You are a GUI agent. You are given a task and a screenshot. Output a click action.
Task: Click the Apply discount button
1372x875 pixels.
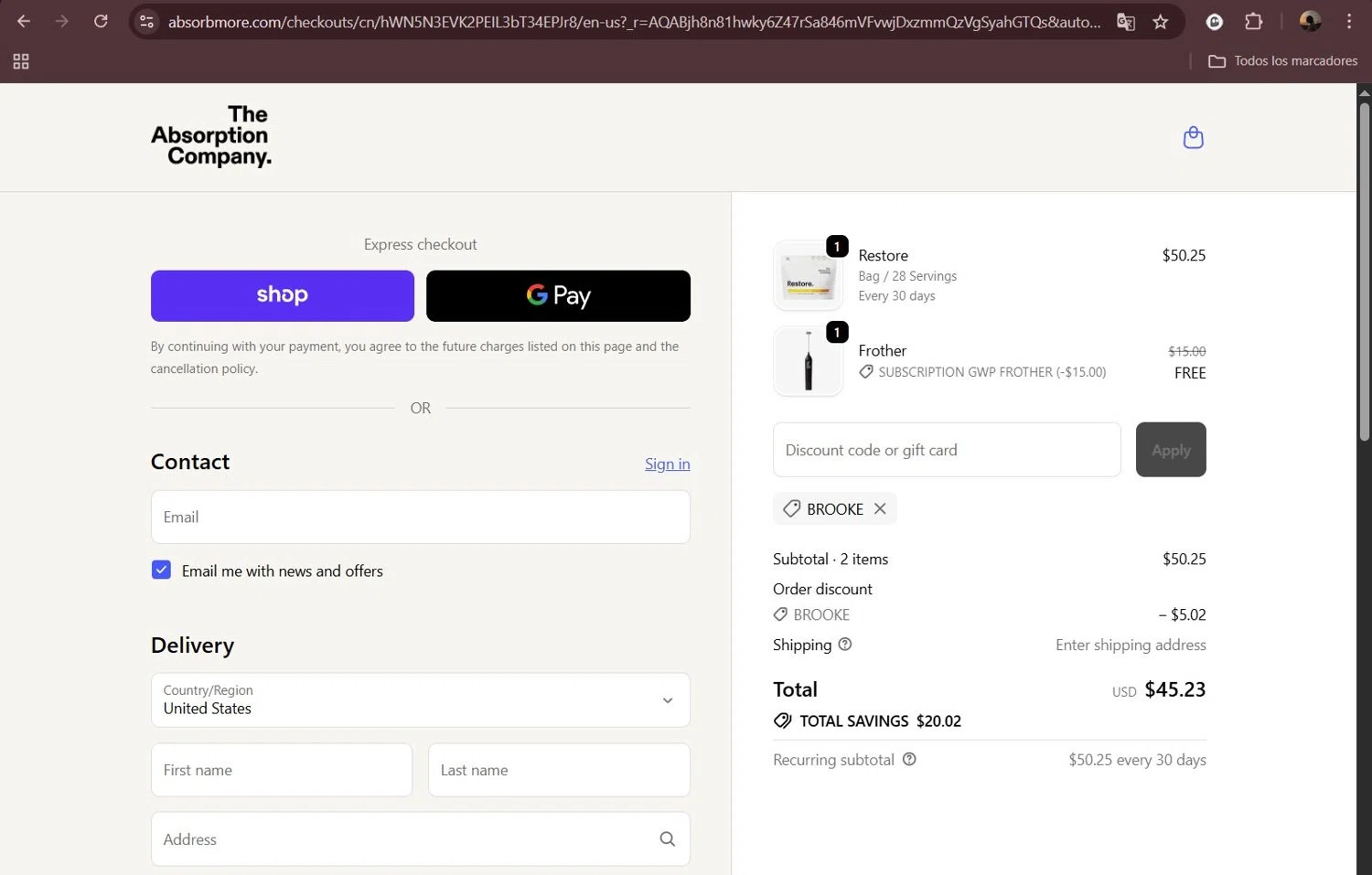pyautogui.click(x=1171, y=449)
